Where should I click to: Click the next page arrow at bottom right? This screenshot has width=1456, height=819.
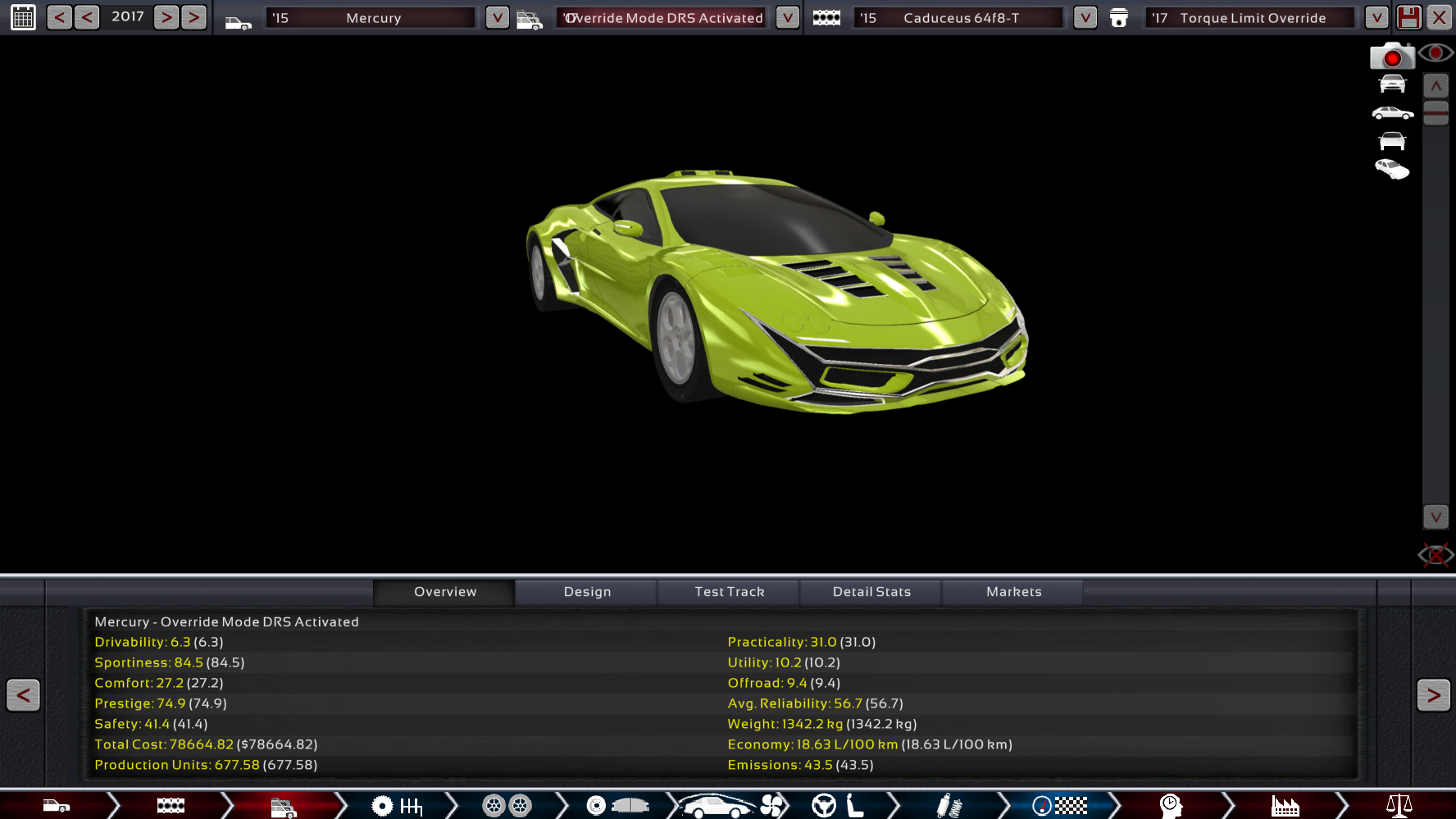coord(1433,695)
